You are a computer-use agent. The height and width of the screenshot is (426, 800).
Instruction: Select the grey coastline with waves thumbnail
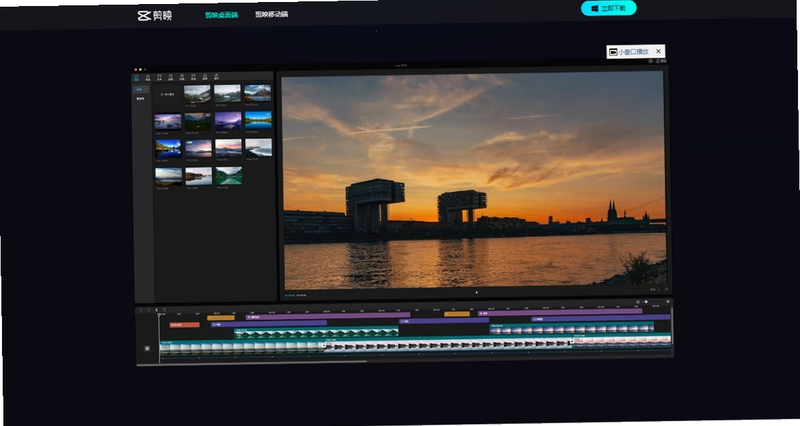tap(258, 147)
